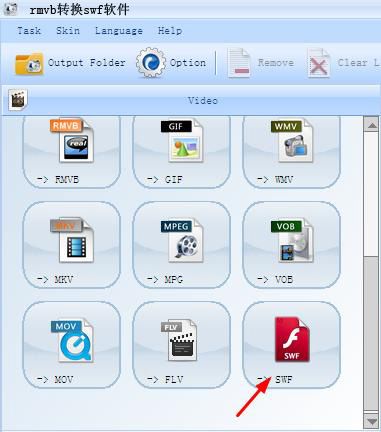Select the SWF Flash format icon

[292, 339]
